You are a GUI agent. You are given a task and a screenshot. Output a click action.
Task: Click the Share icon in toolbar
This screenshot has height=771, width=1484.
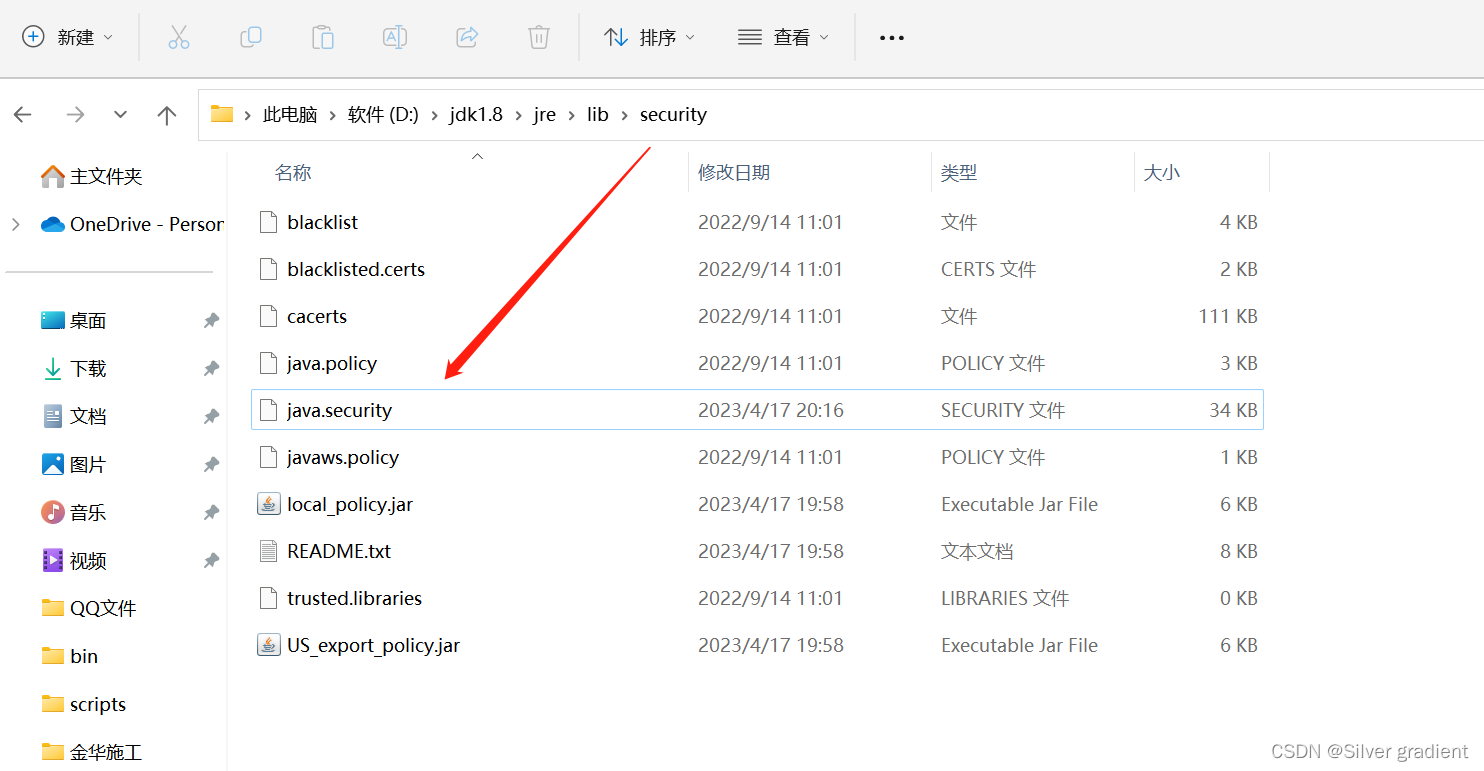click(467, 38)
